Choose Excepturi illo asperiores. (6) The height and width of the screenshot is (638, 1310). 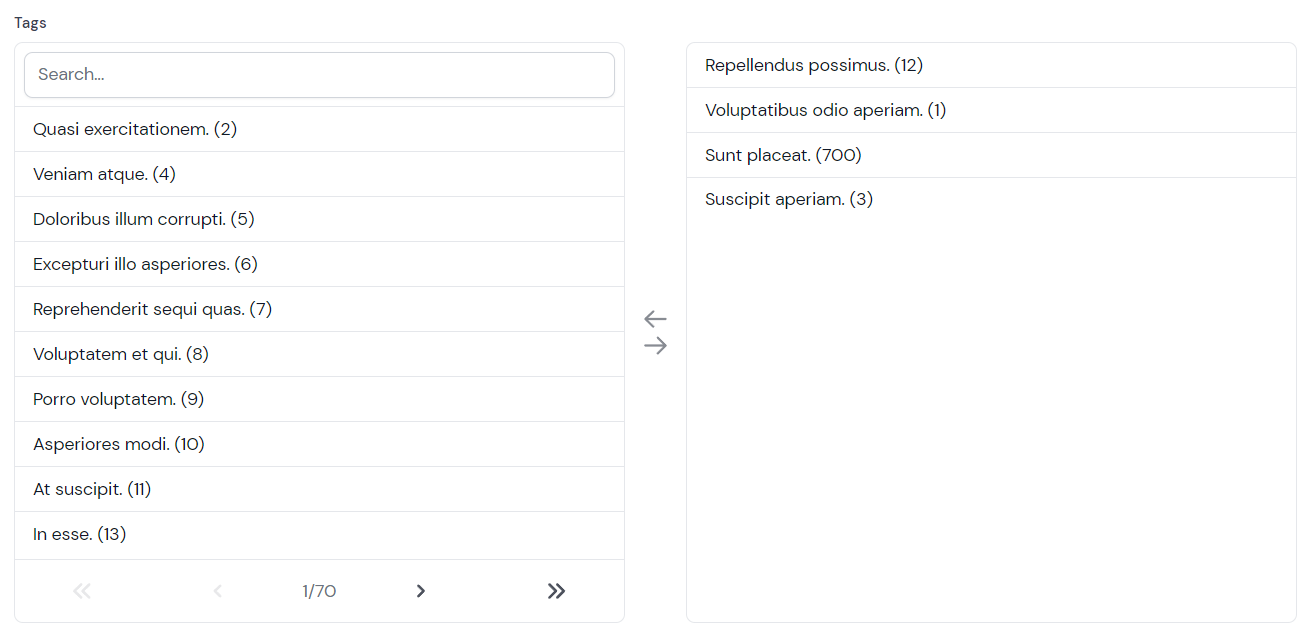pos(145,264)
